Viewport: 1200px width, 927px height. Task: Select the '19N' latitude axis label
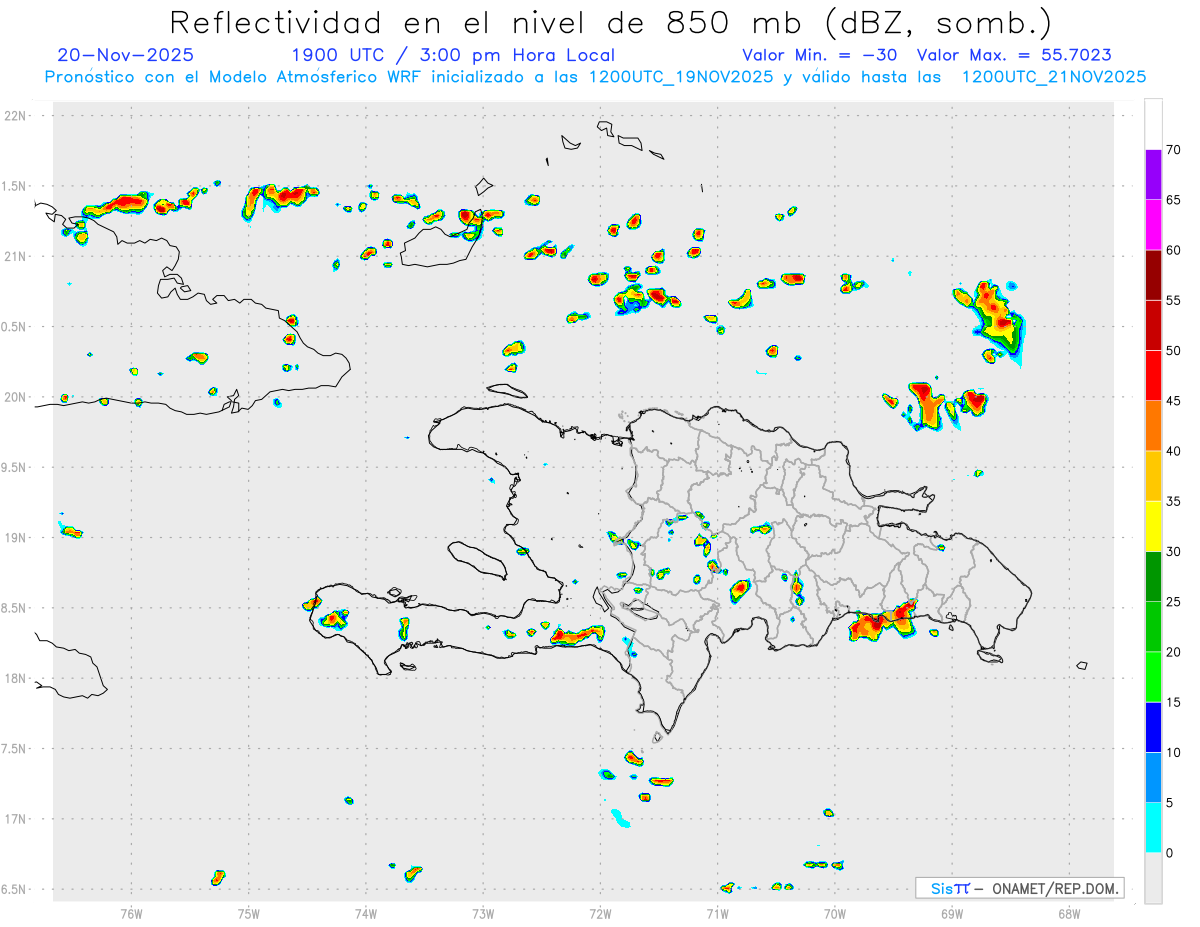pos(15,537)
